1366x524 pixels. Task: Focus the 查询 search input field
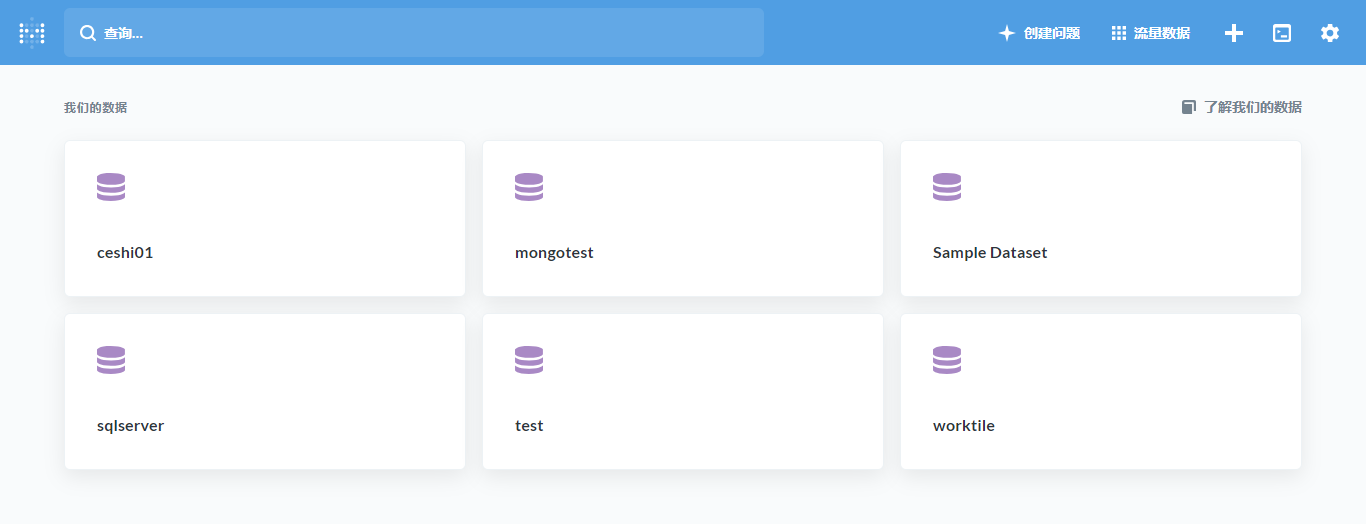point(414,33)
